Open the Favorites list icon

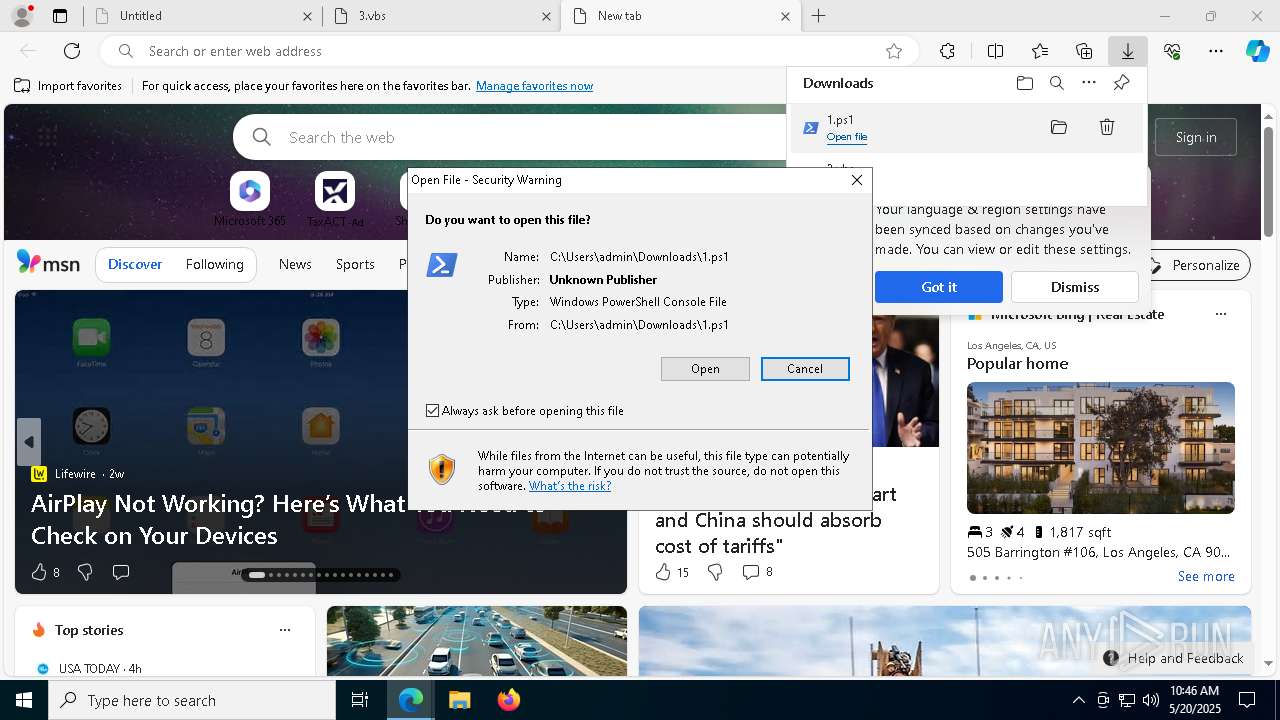click(x=1040, y=51)
